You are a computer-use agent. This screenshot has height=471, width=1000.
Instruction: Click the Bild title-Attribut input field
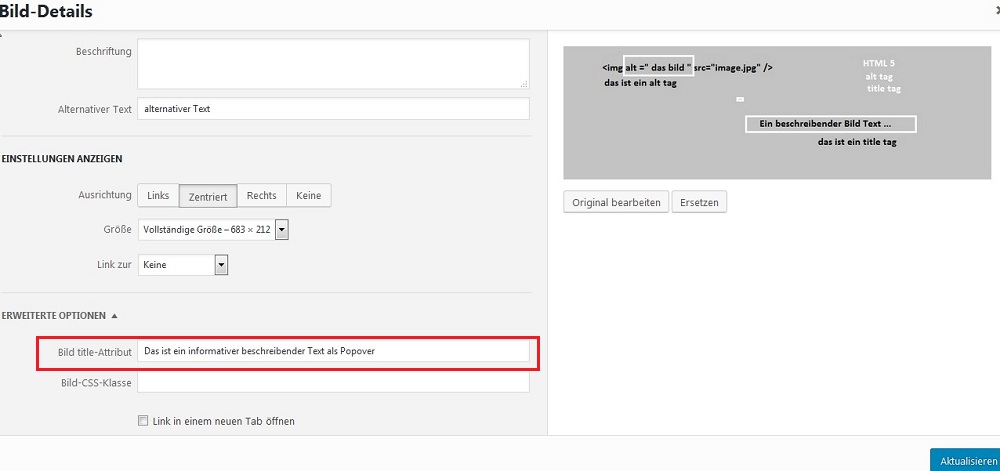332,351
